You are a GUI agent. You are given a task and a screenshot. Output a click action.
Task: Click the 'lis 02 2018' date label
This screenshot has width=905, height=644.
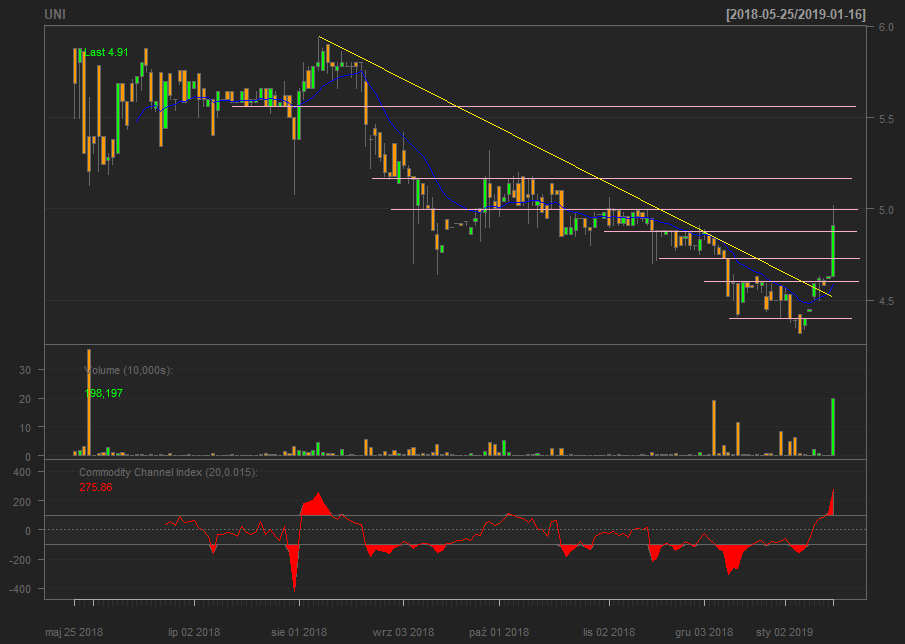609,632
